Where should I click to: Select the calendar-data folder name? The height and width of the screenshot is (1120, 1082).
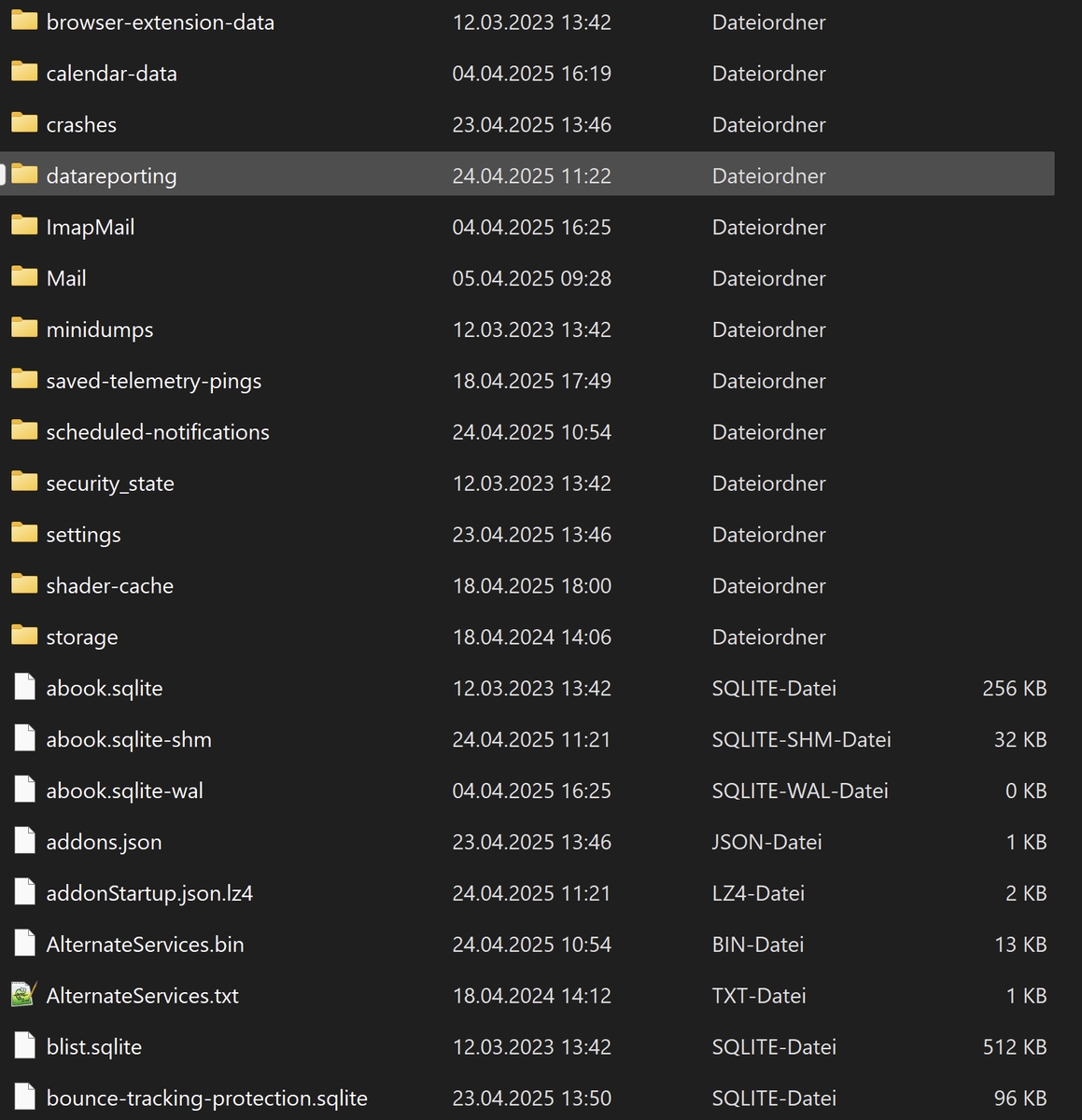(x=112, y=74)
